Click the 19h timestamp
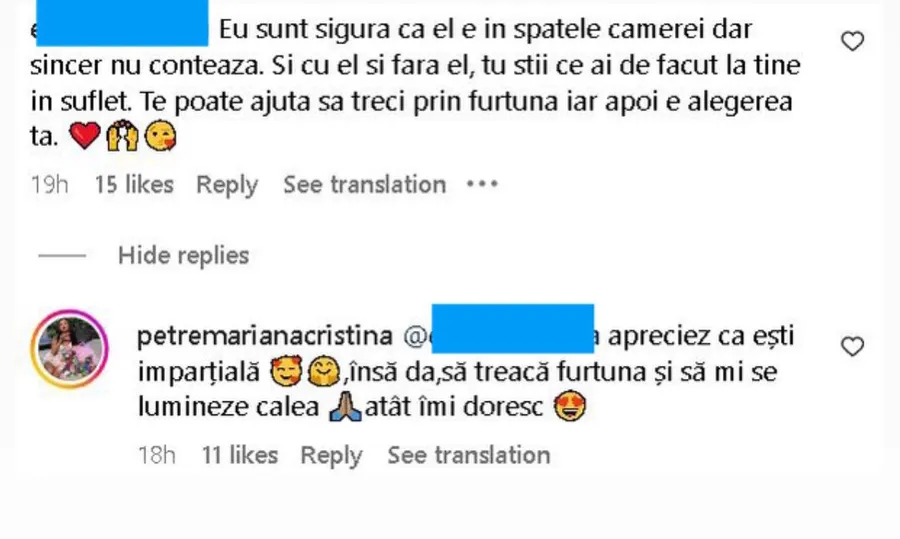This screenshot has height=539, width=900. 49,185
